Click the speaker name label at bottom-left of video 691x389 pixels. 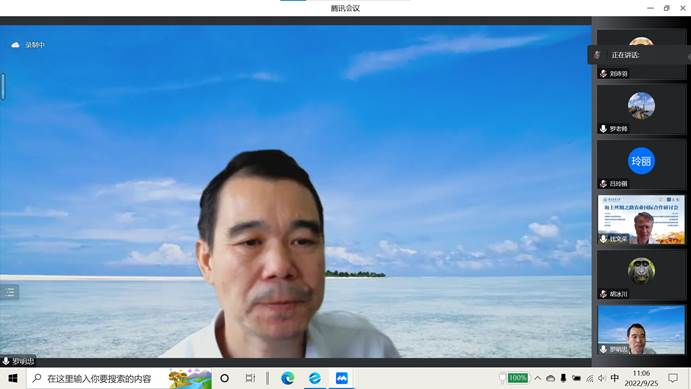click(x=23, y=361)
